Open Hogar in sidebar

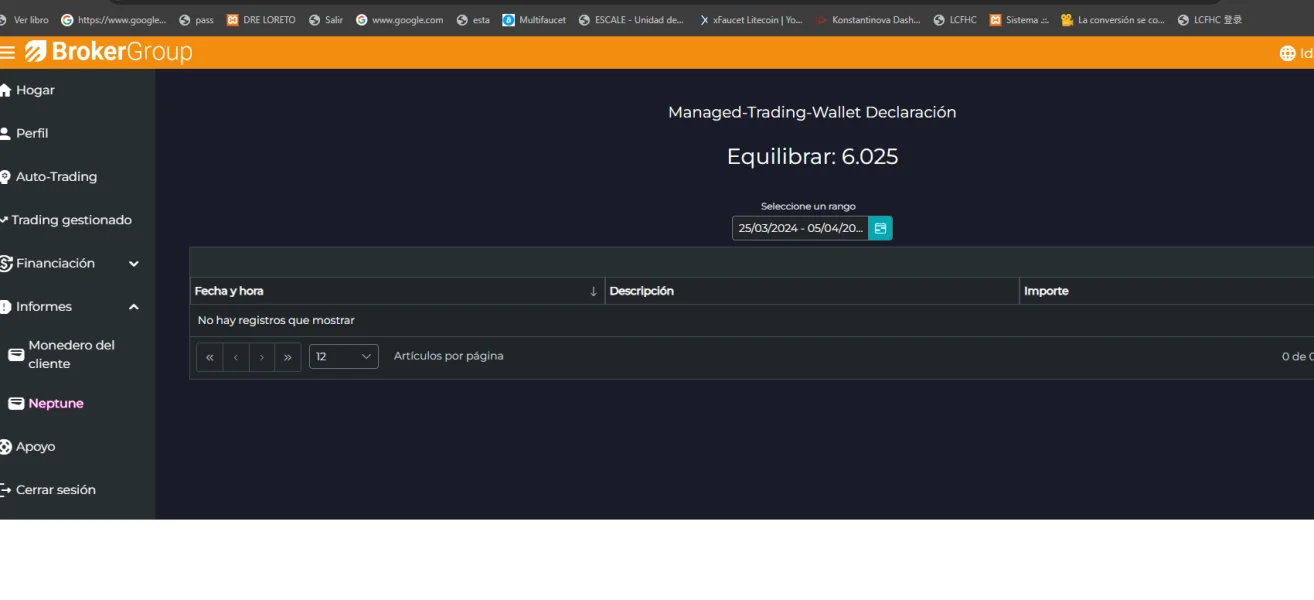click(35, 90)
